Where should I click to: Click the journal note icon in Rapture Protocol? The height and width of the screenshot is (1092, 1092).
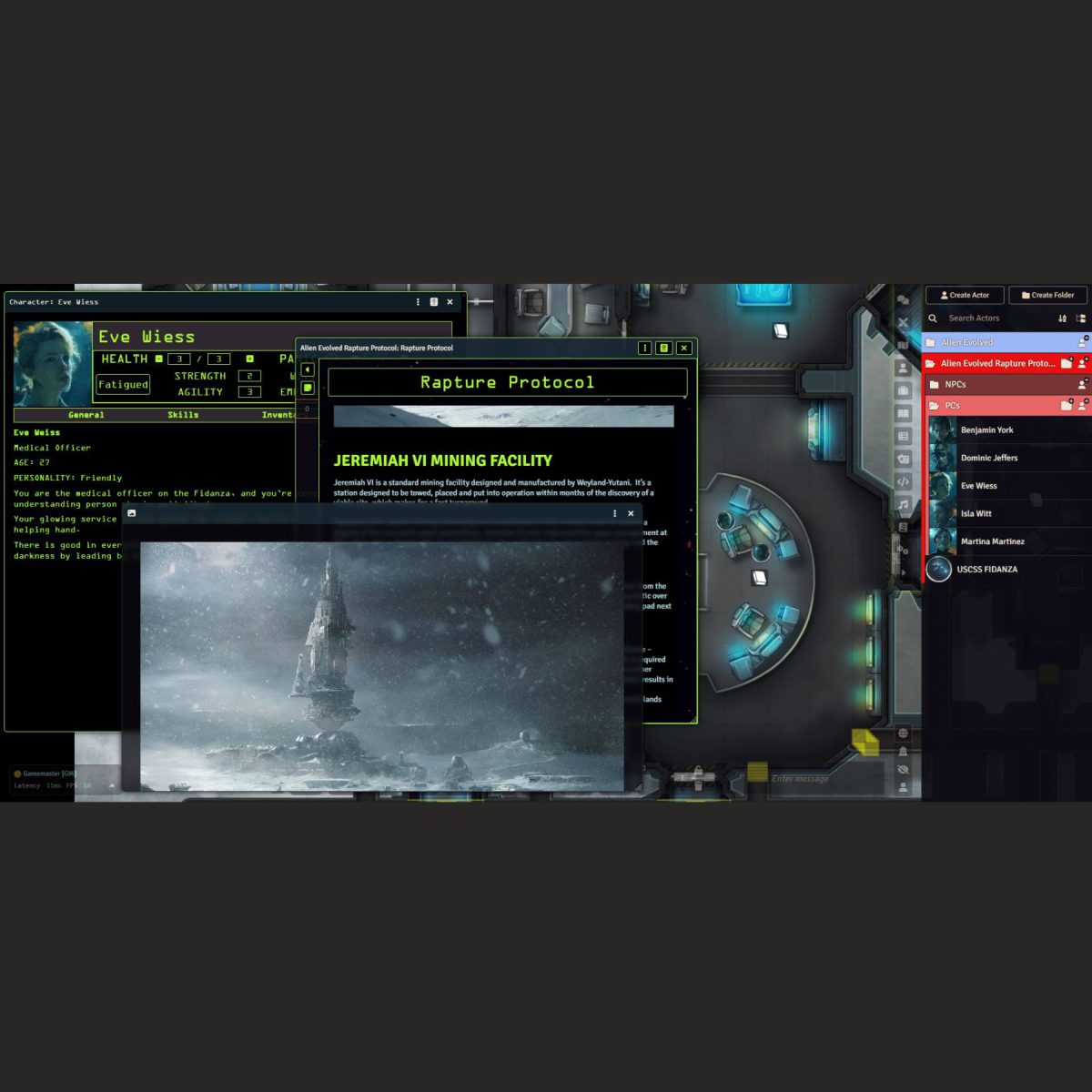point(308,388)
